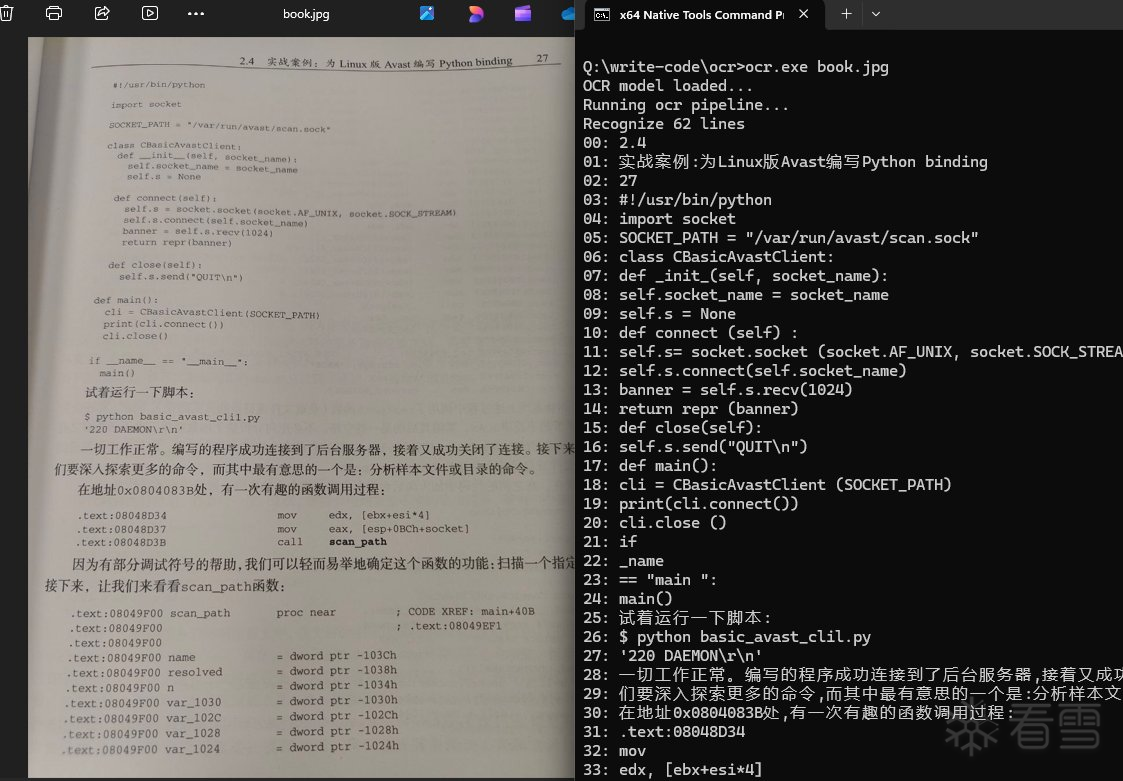Click the trash icon to delete photo
The image size is (1123, 781).
pyautogui.click(x=6, y=14)
